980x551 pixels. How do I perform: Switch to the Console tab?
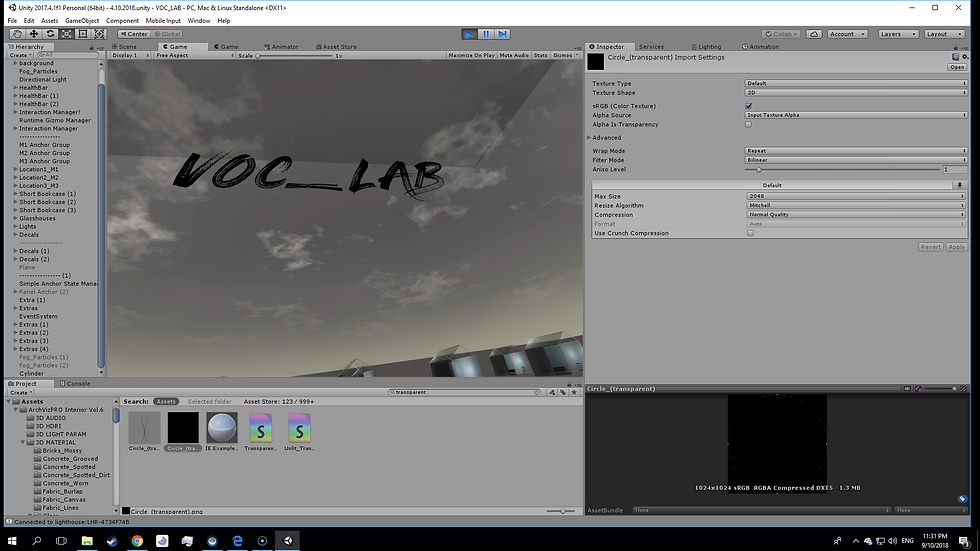tap(75, 384)
